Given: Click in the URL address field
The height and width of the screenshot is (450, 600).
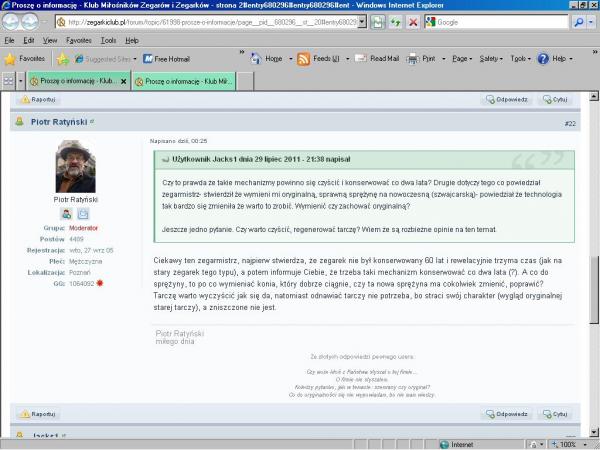Looking at the screenshot, I should point(212,22).
